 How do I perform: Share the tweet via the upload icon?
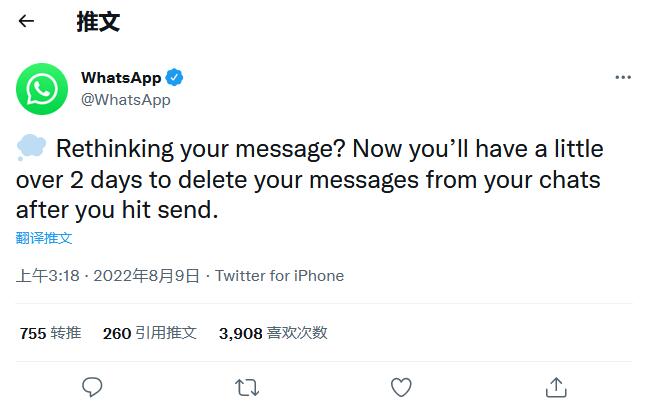click(x=556, y=387)
